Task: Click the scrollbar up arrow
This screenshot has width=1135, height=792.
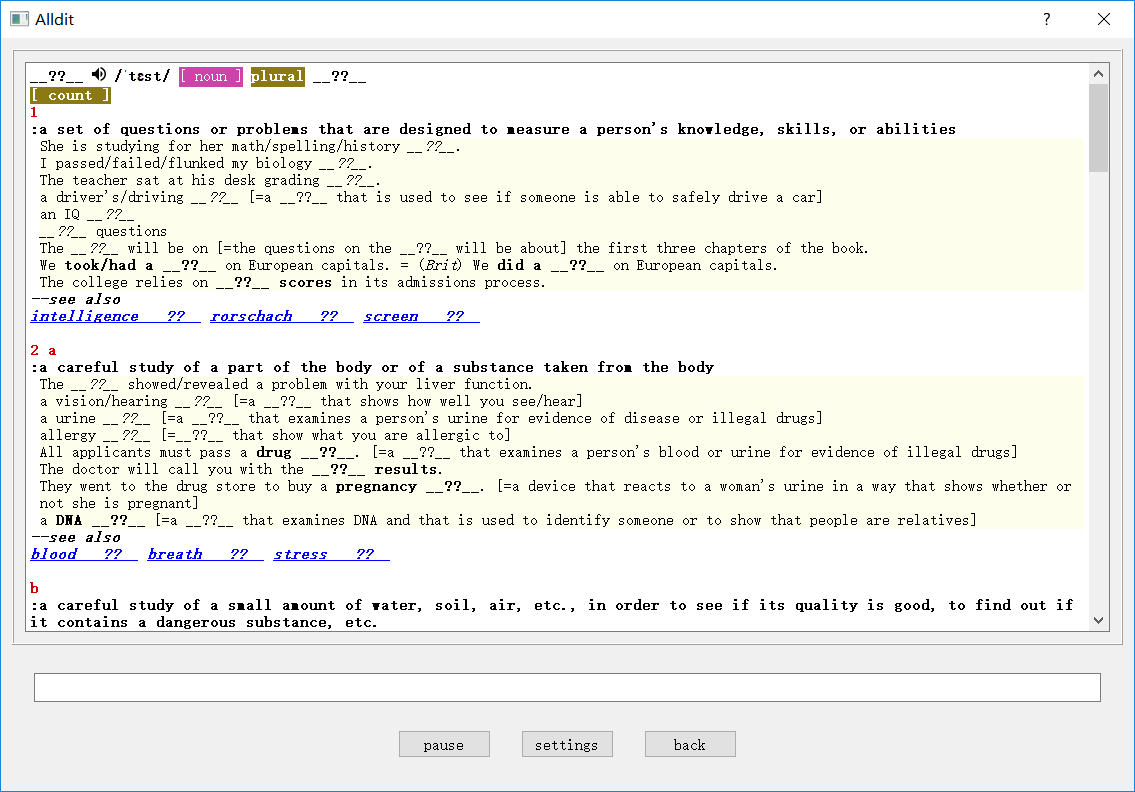Action: click(x=1099, y=73)
